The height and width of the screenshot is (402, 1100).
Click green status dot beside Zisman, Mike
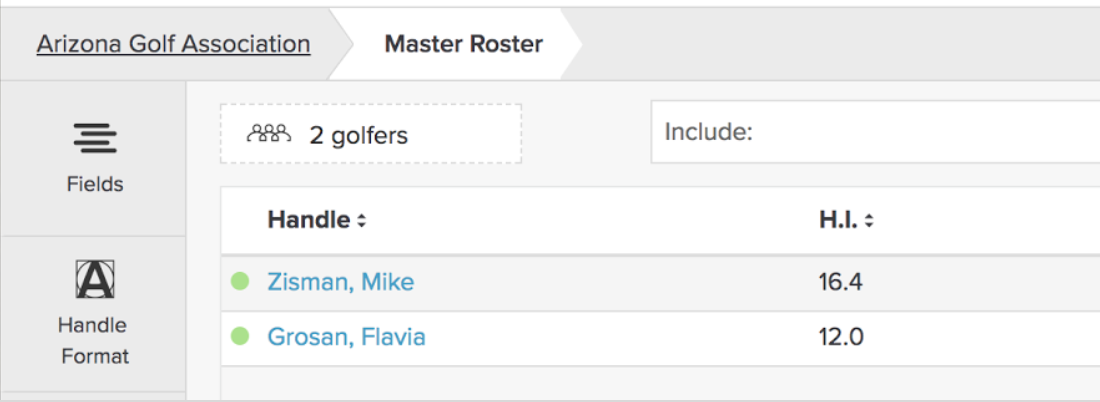(240, 282)
